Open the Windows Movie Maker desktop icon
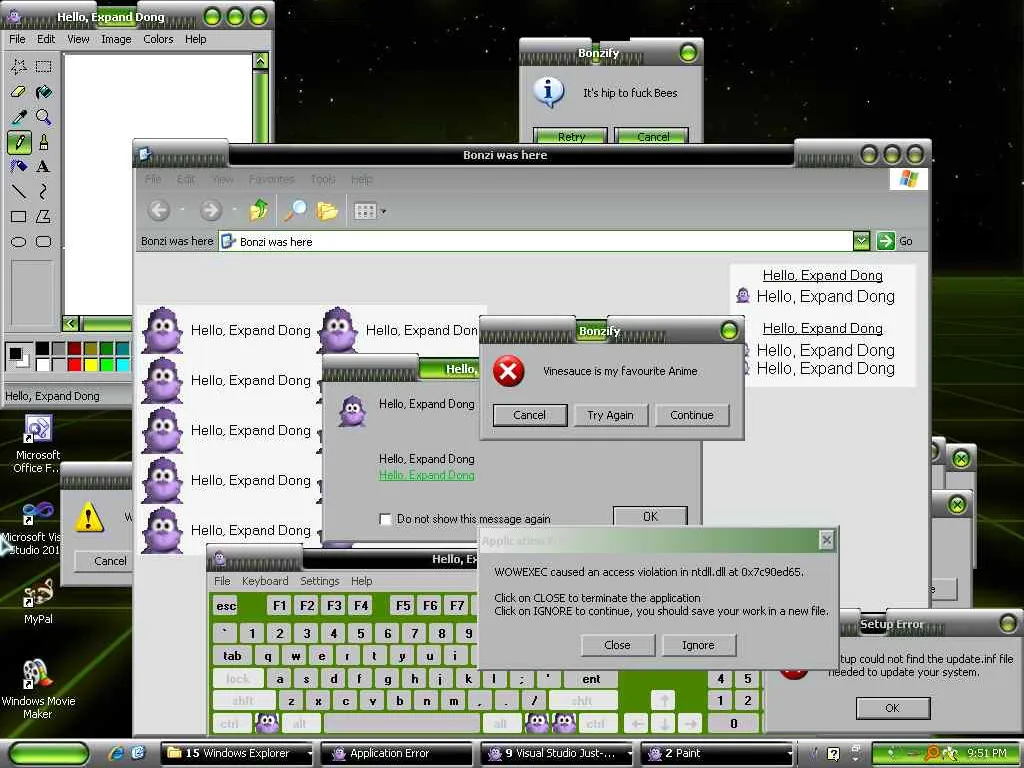 tap(37, 688)
